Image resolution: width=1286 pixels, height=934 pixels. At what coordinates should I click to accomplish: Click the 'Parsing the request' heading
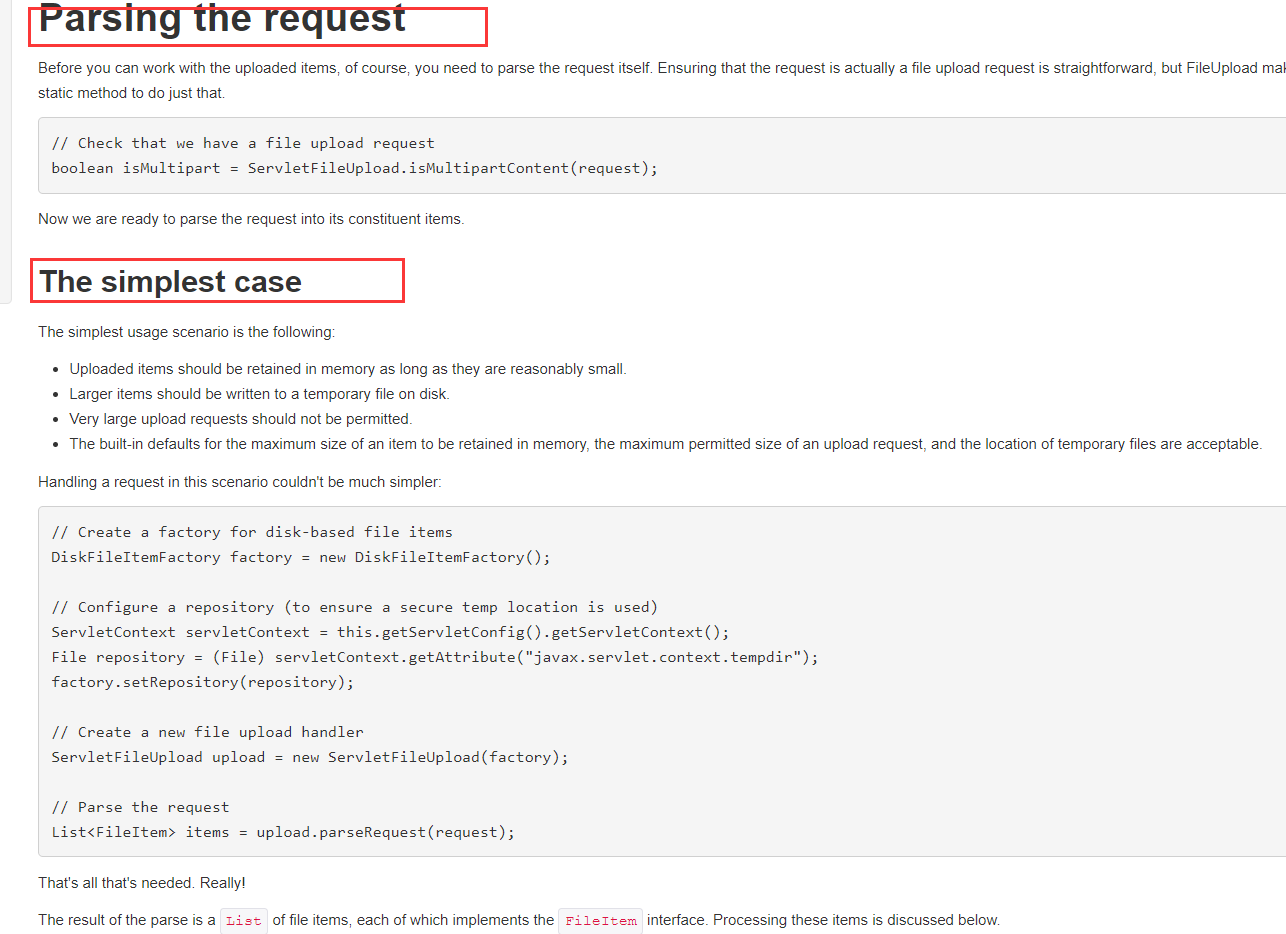pyautogui.click(x=222, y=18)
